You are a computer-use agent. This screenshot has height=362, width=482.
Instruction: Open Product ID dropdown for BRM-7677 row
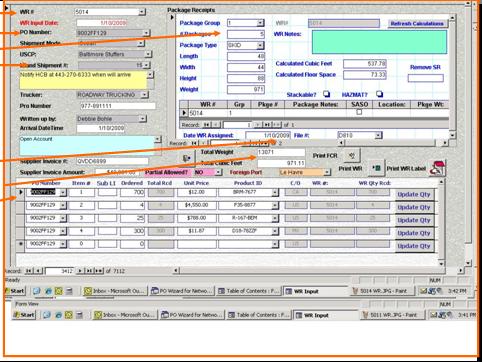coord(275,193)
